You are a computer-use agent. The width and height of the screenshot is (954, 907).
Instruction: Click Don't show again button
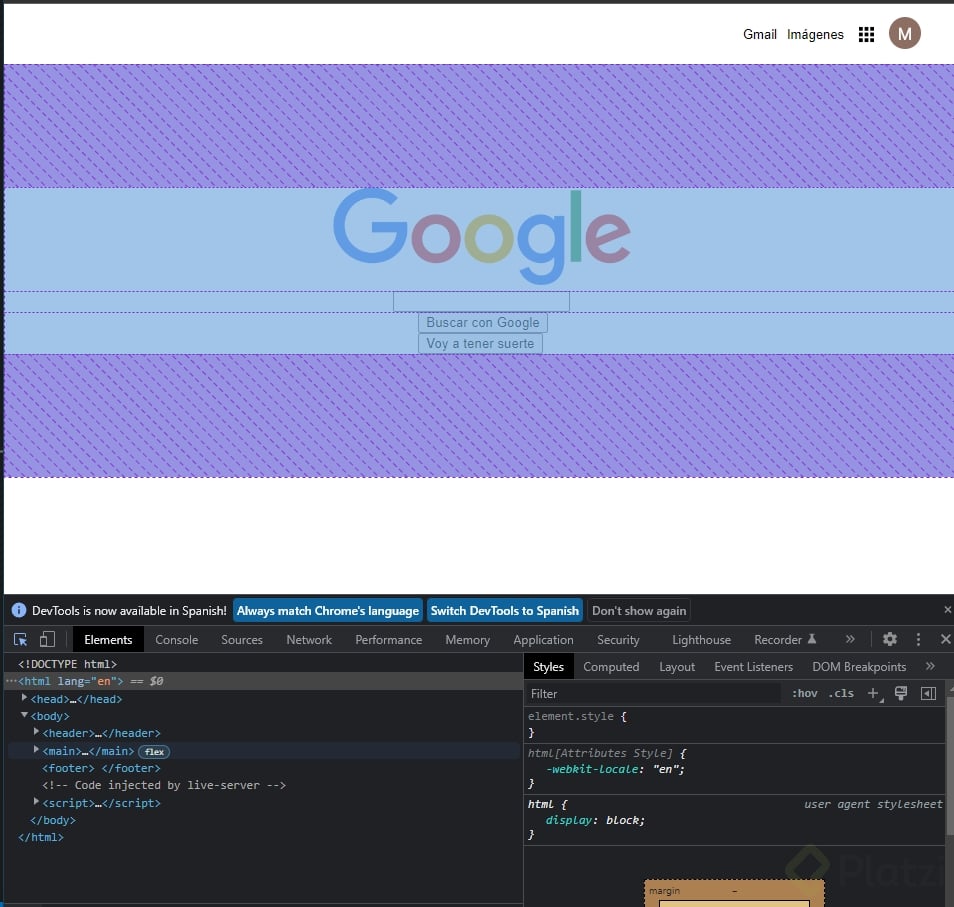click(639, 610)
